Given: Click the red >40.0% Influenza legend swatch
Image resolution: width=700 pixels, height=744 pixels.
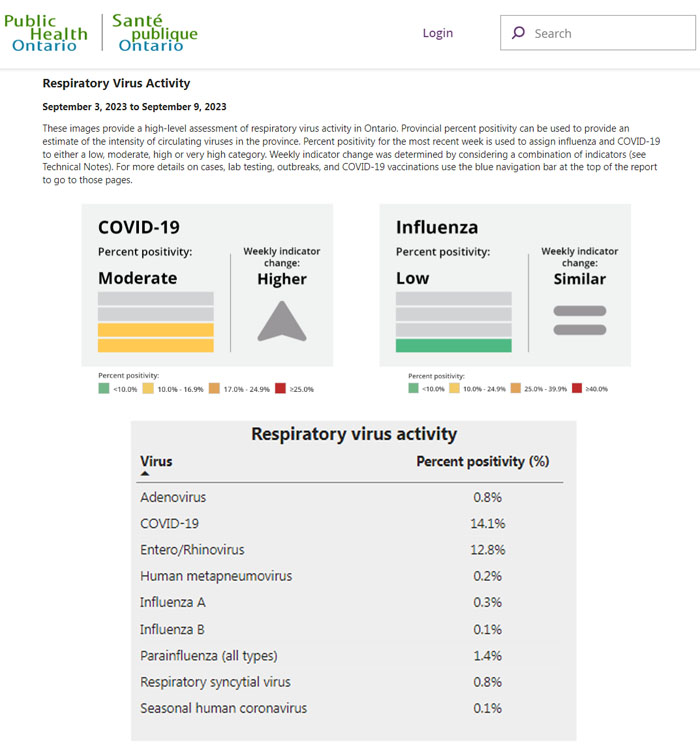Looking at the screenshot, I should click(577, 388).
